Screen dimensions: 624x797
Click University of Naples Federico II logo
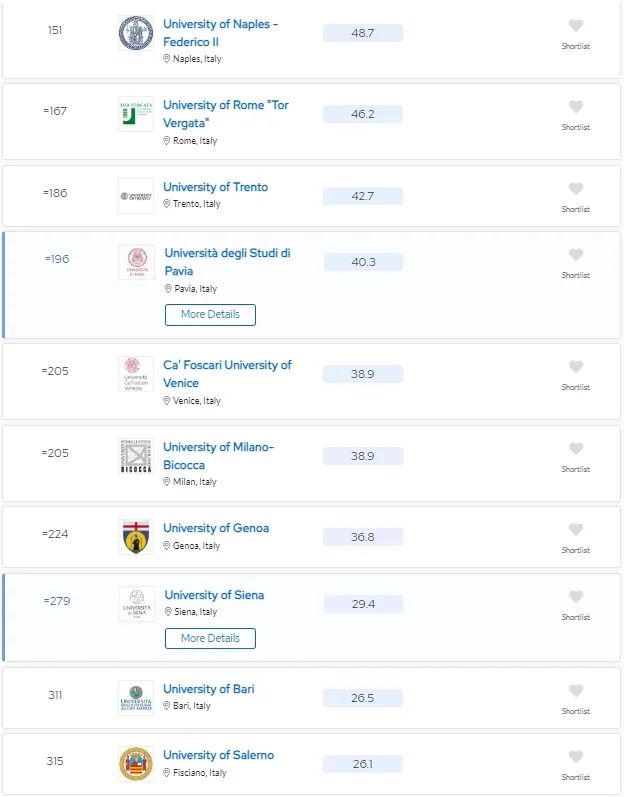[x=136, y=33]
